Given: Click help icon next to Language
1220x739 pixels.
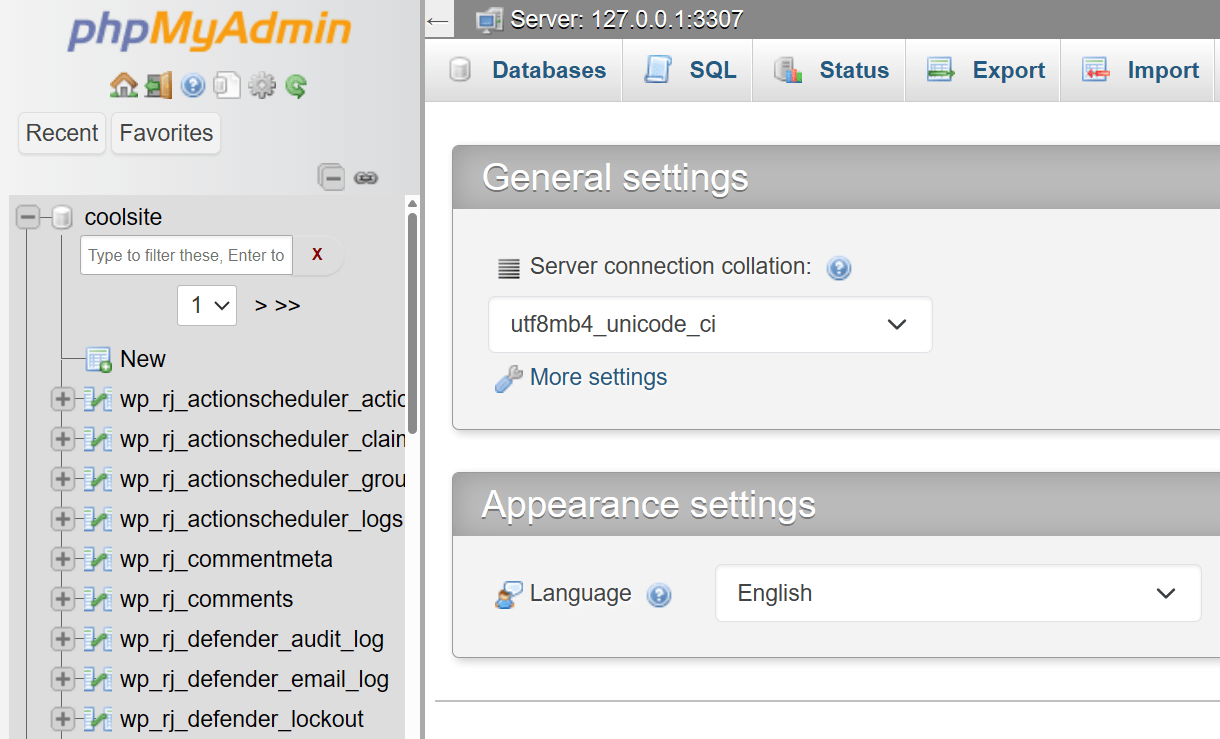Looking at the screenshot, I should [658, 595].
